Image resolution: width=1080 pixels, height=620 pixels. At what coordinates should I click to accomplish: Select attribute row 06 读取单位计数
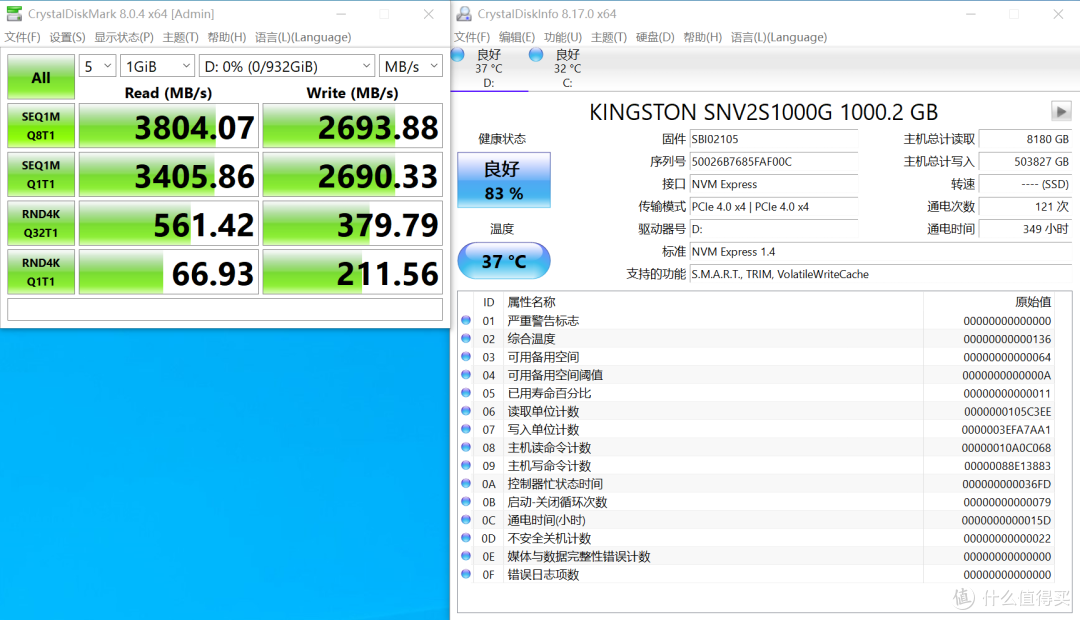pos(758,411)
